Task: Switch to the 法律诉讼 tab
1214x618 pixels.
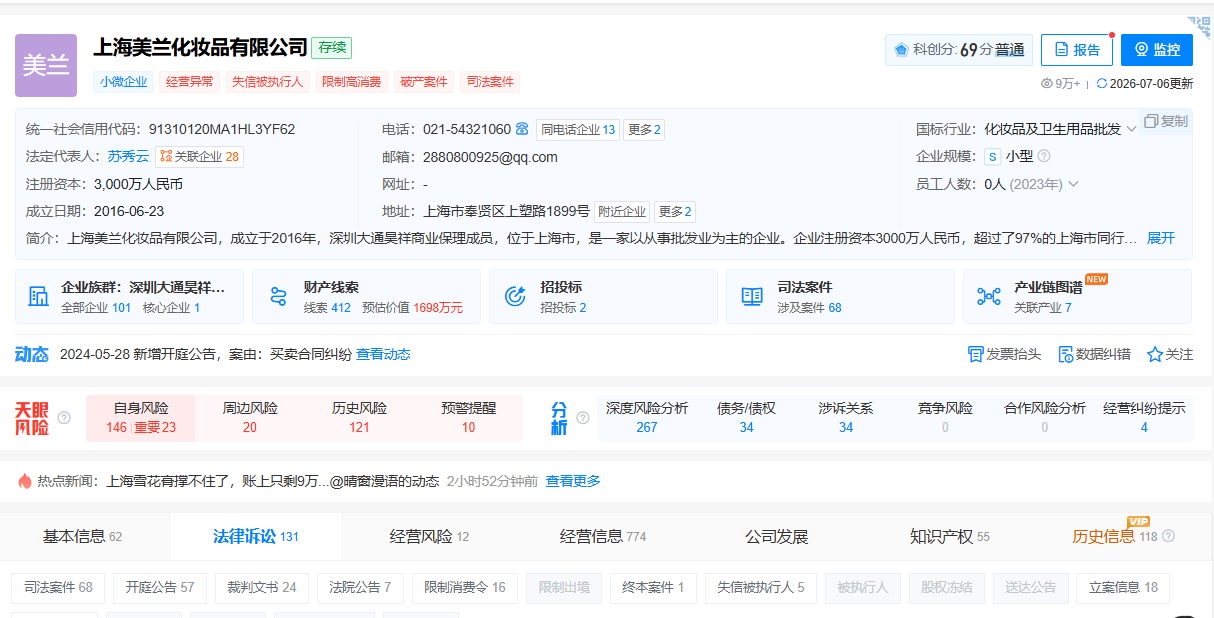Action: pos(256,536)
